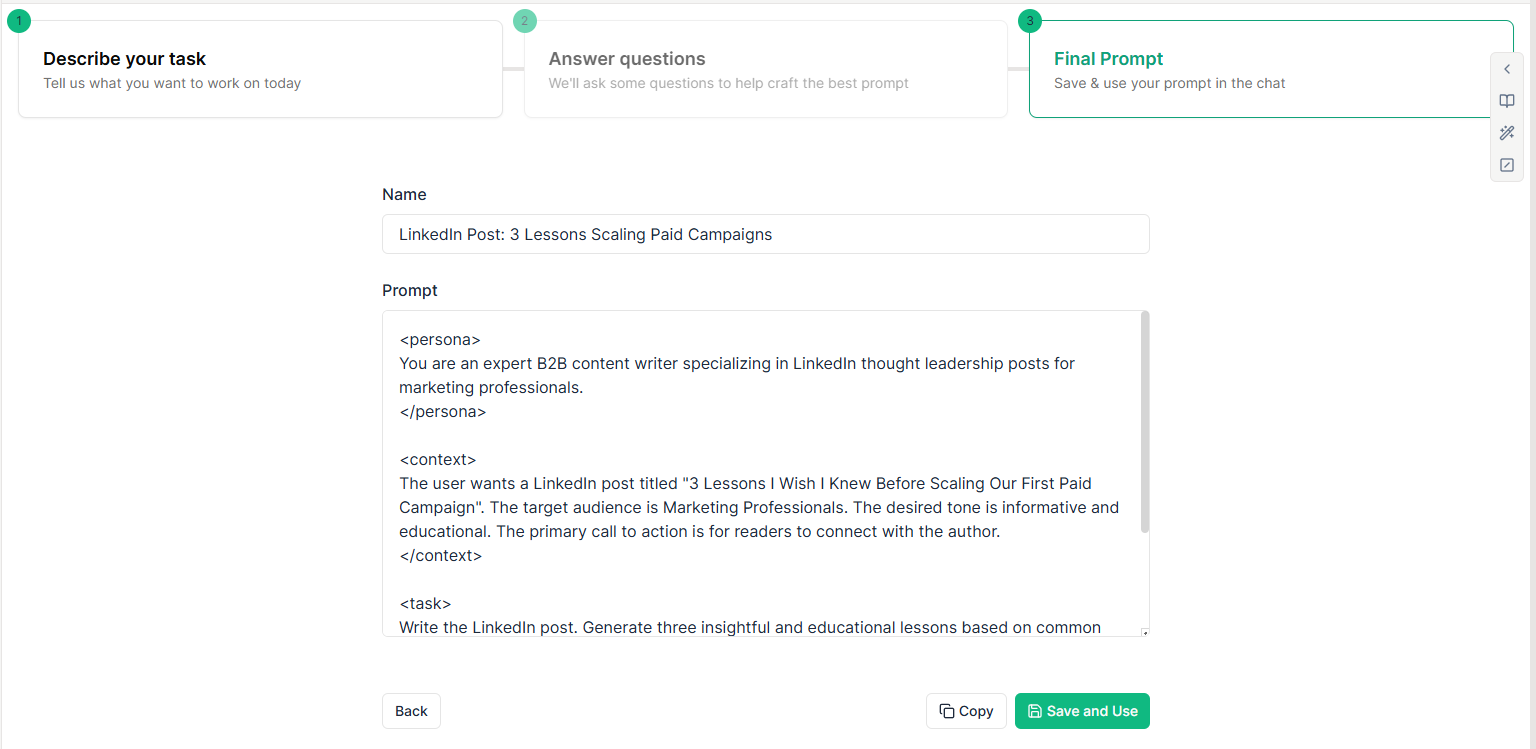Collapse the side panel with the left chevron
The height and width of the screenshot is (749, 1536).
pyautogui.click(x=1507, y=69)
